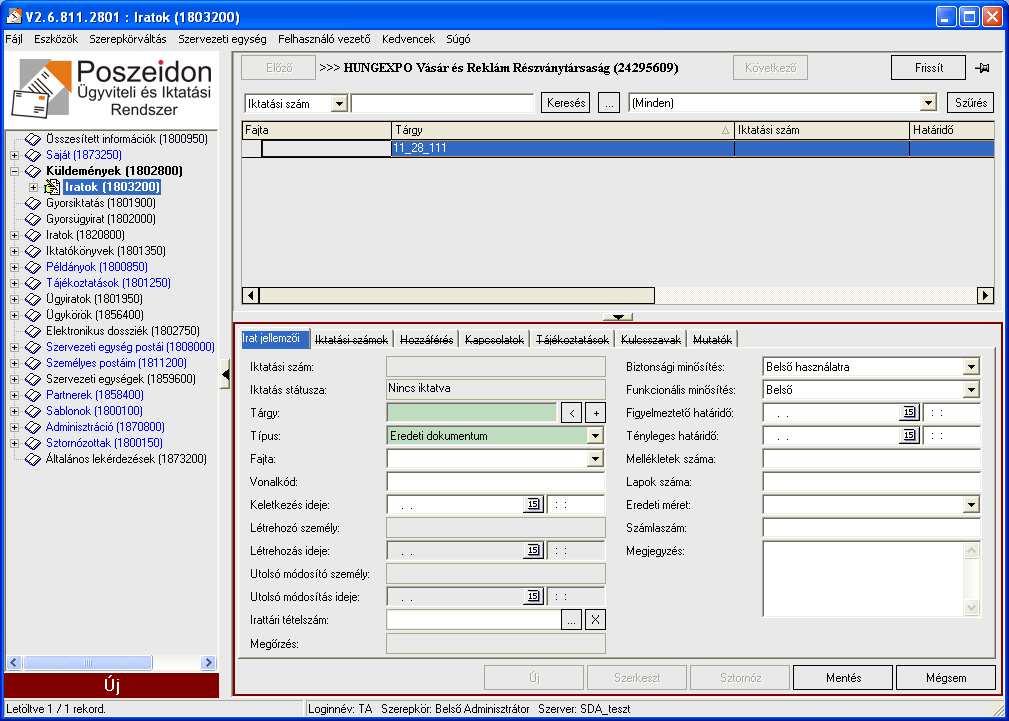
Task: Open the Súgó menu
Action: point(458,39)
